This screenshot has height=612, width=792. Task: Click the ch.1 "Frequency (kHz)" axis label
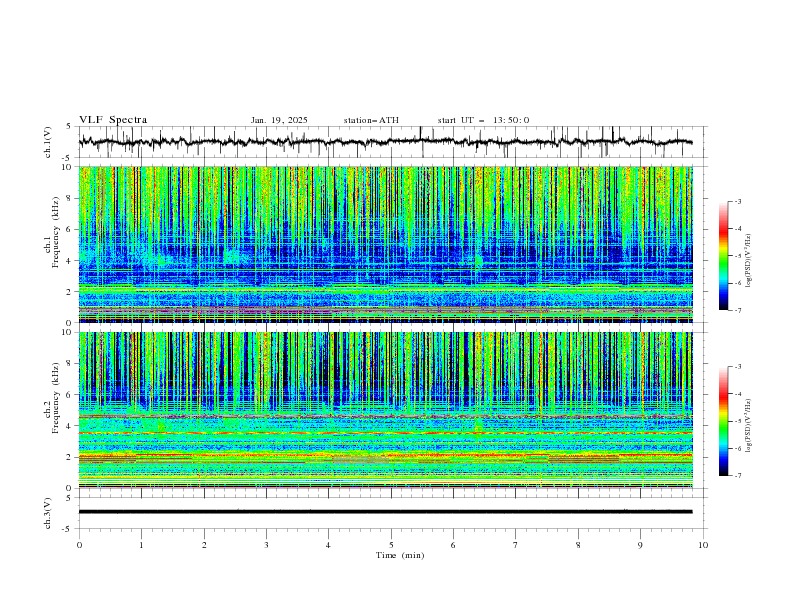coord(56,232)
